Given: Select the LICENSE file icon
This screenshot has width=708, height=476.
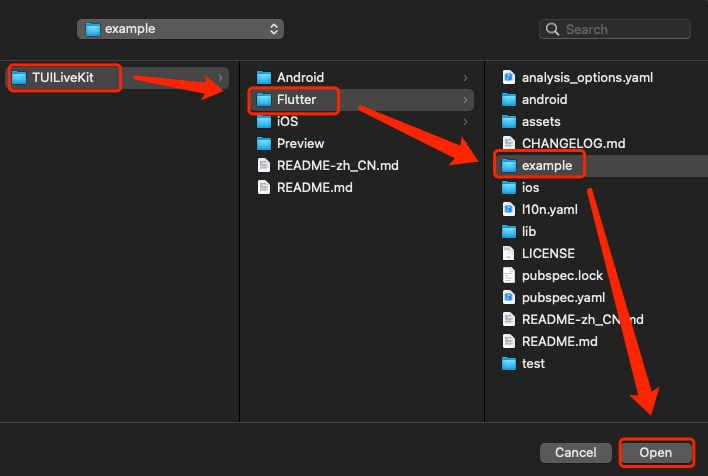Looking at the screenshot, I should coord(509,253).
